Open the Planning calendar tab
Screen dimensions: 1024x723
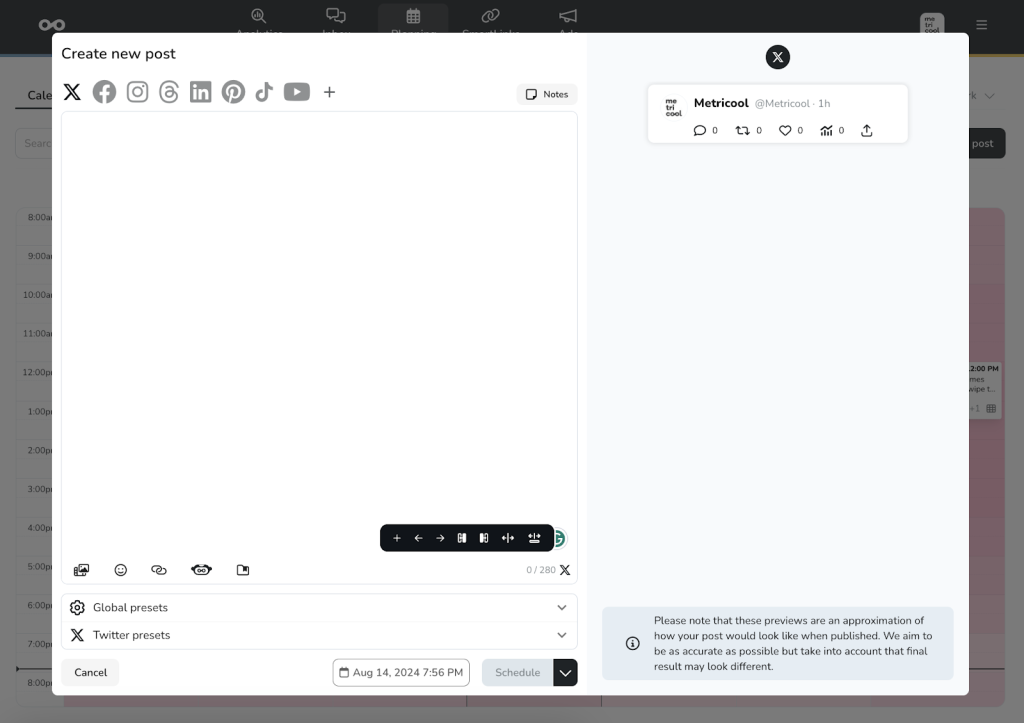tap(413, 20)
